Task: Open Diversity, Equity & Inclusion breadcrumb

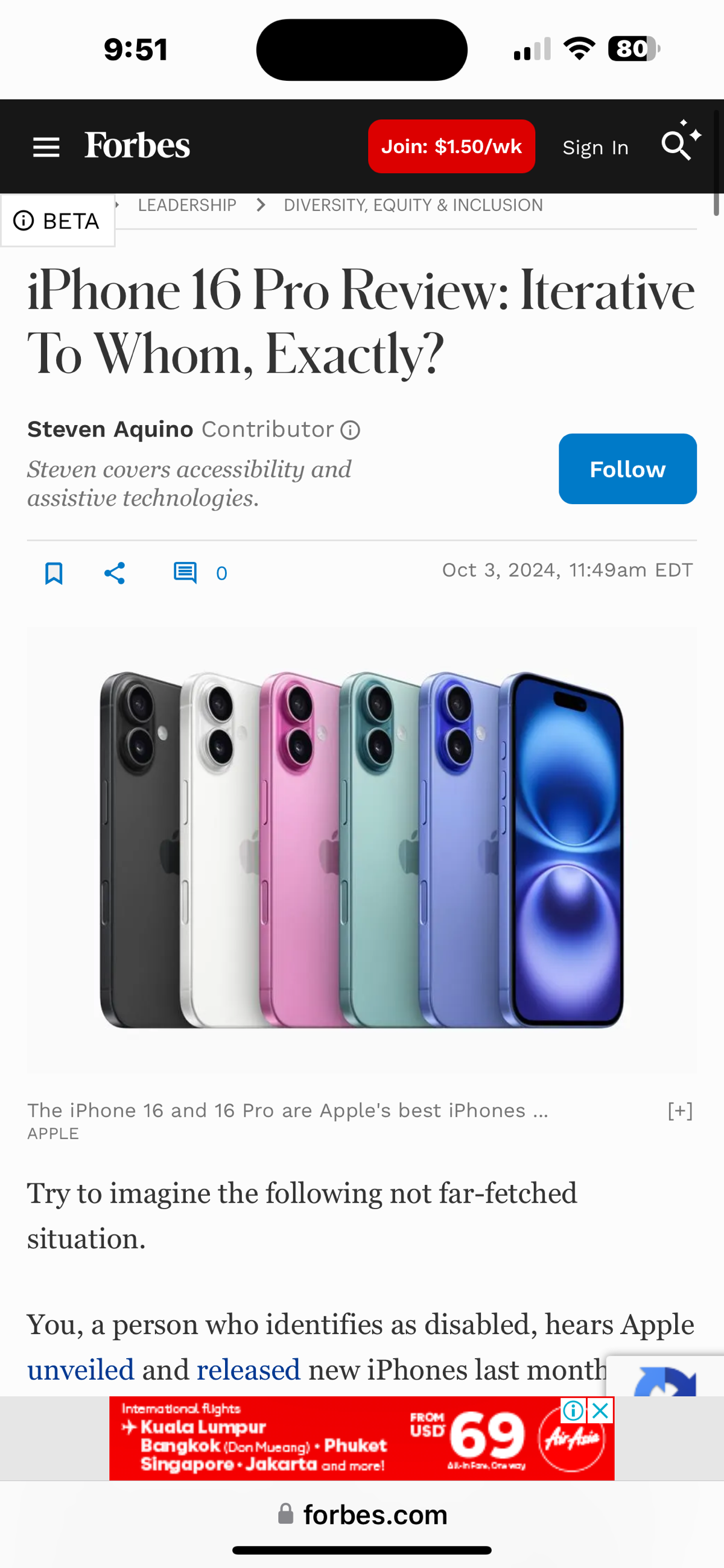Action: coord(413,205)
